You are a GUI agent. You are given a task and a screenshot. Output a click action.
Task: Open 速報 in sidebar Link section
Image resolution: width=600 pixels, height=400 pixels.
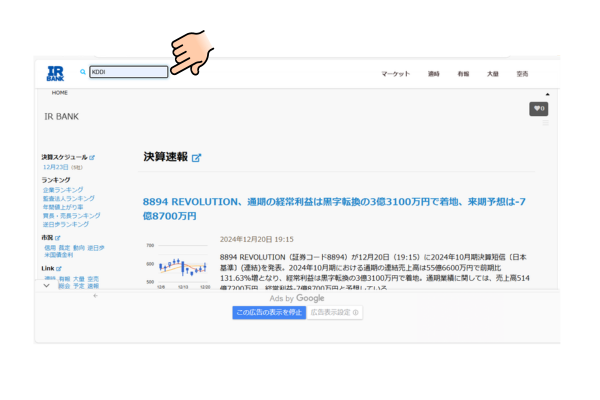[x=93, y=286]
